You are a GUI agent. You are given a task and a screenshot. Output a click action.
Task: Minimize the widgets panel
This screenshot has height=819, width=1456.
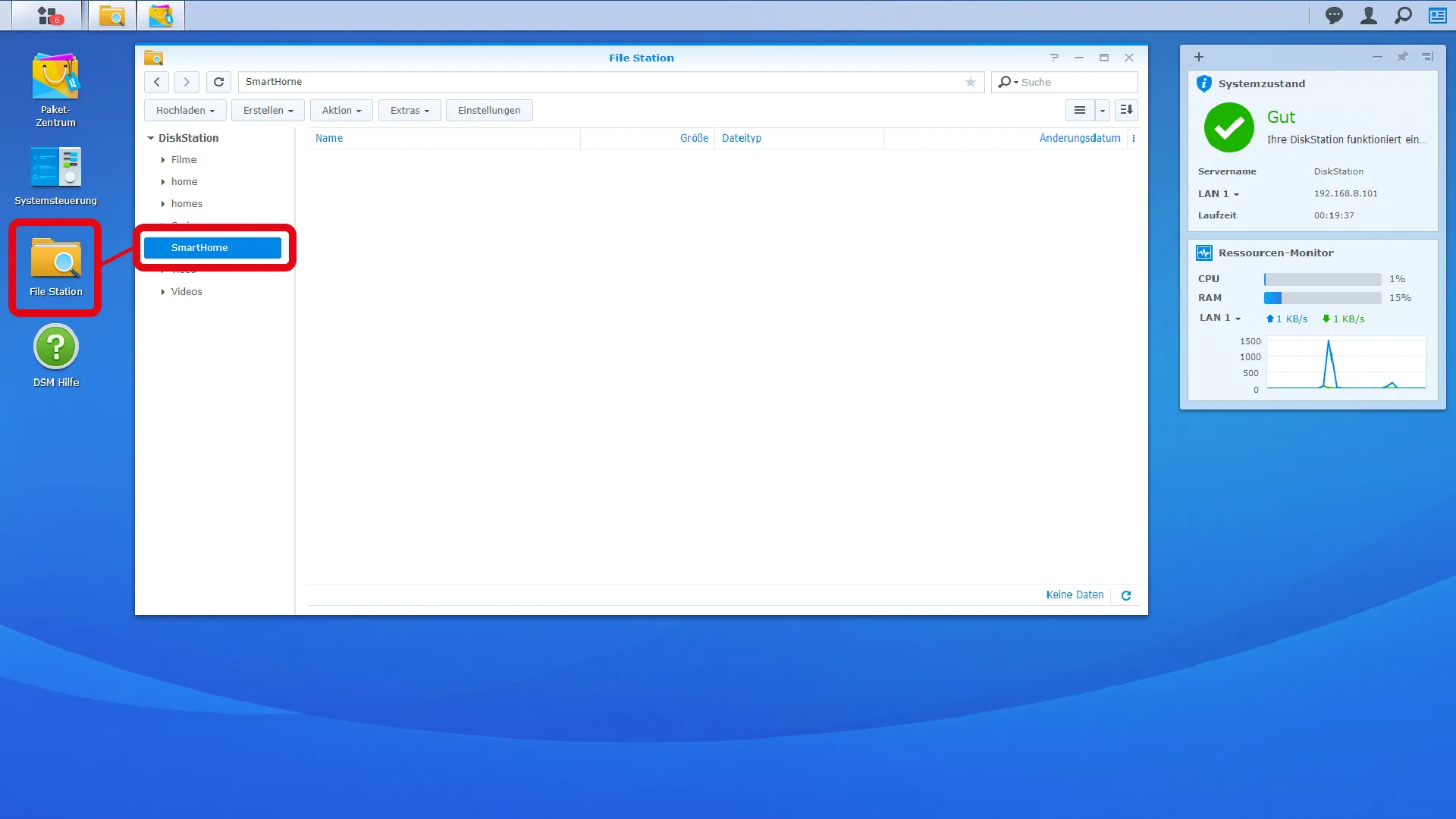tap(1377, 57)
